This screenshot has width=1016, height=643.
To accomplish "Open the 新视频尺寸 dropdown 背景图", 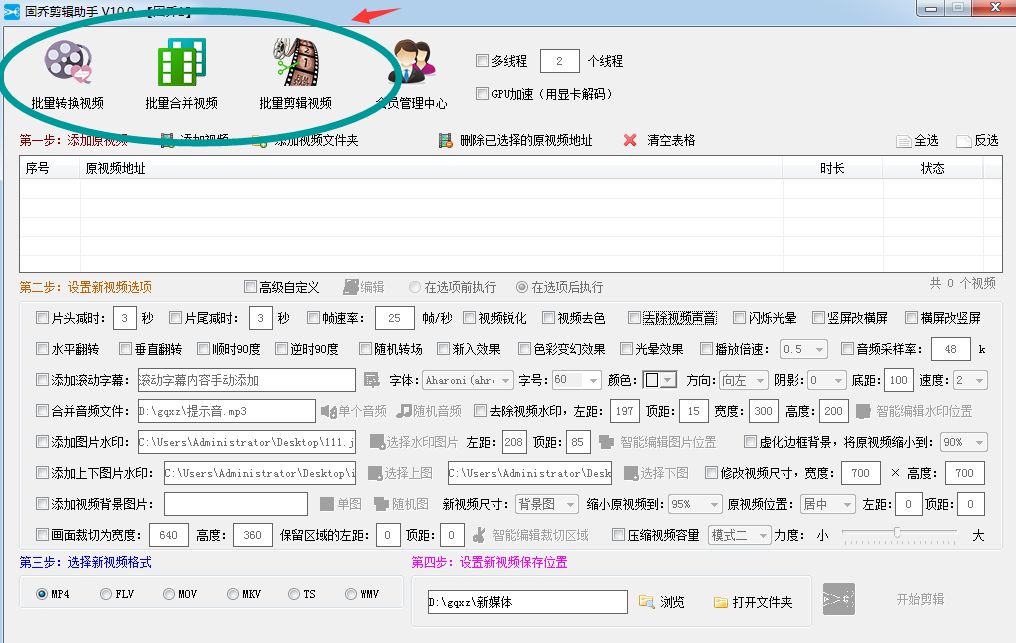I will [547, 504].
